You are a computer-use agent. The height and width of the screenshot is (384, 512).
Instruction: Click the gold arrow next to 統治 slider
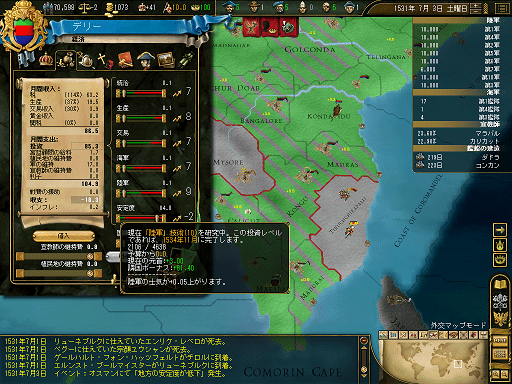point(177,94)
